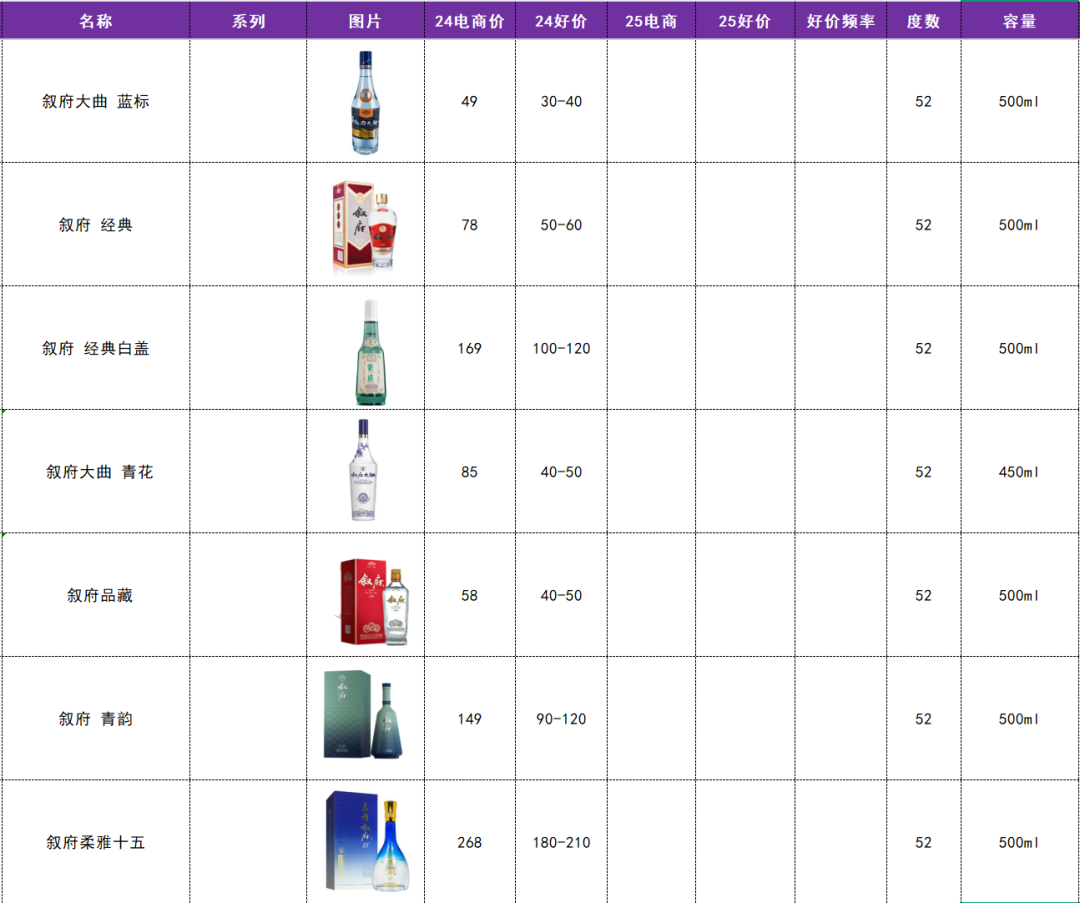Select the 180-210 price range cell
The image size is (1080, 903).
(561, 842)
